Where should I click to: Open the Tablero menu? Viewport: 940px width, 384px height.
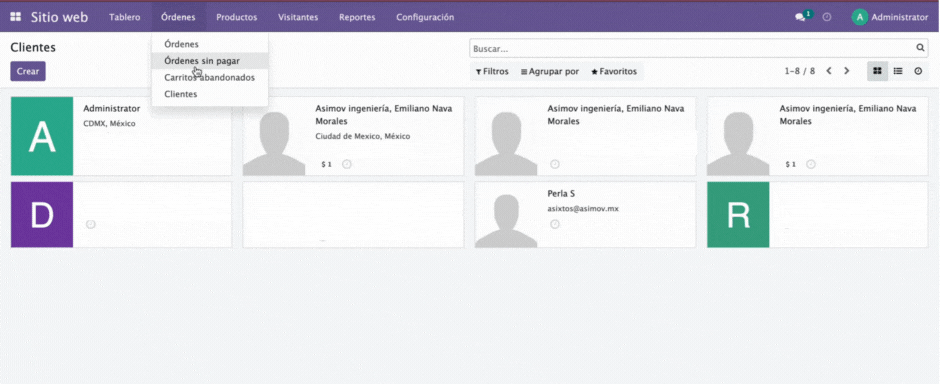tap(125, 17)
